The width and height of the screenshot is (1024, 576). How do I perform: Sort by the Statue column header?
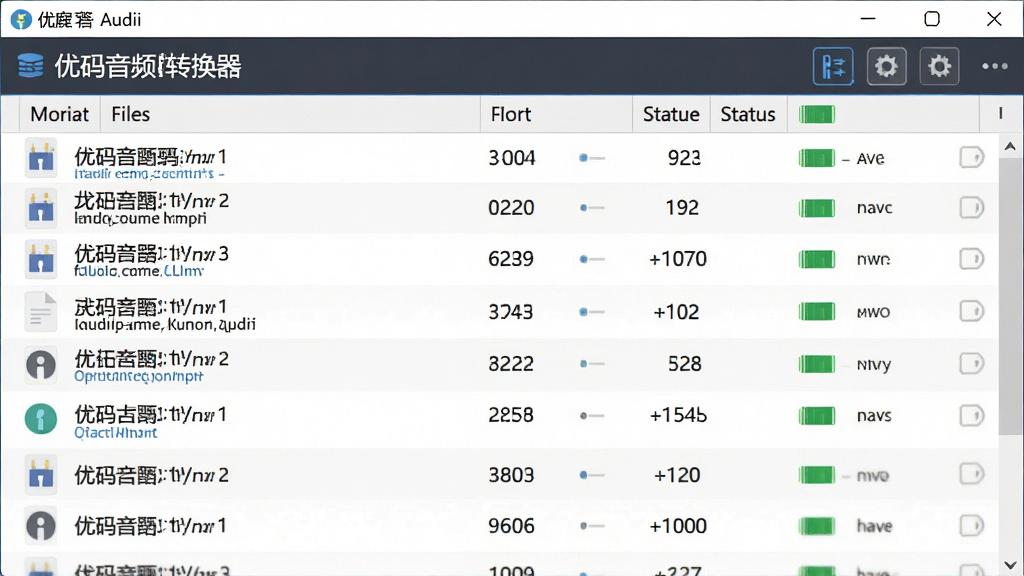671,114
